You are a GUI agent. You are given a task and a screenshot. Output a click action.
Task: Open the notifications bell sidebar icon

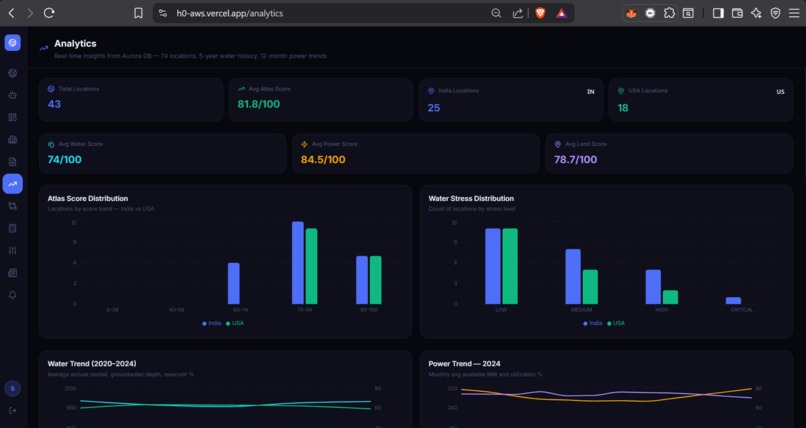tap(13, 295)
